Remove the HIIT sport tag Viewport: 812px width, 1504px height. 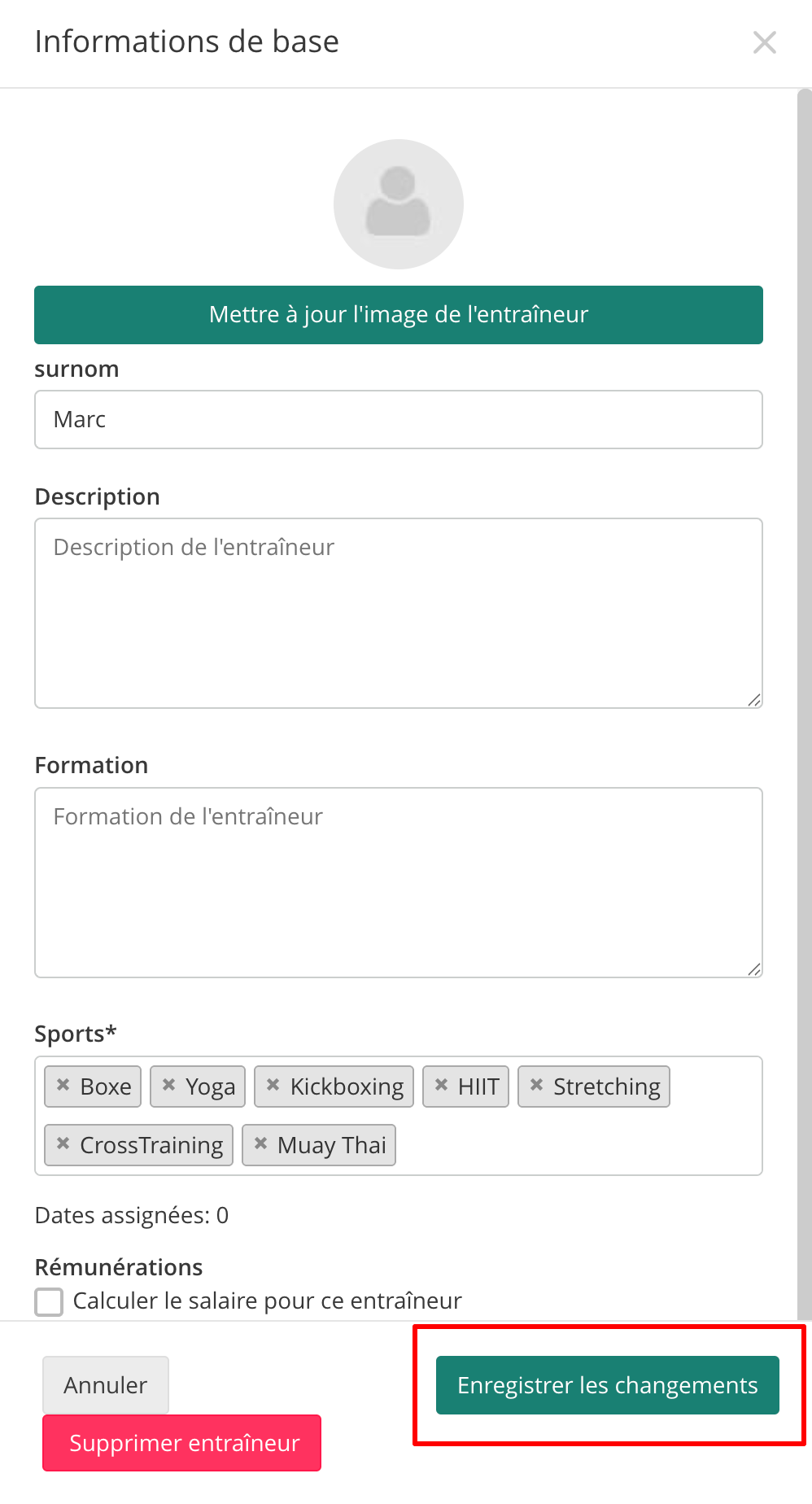(441, 1085)
